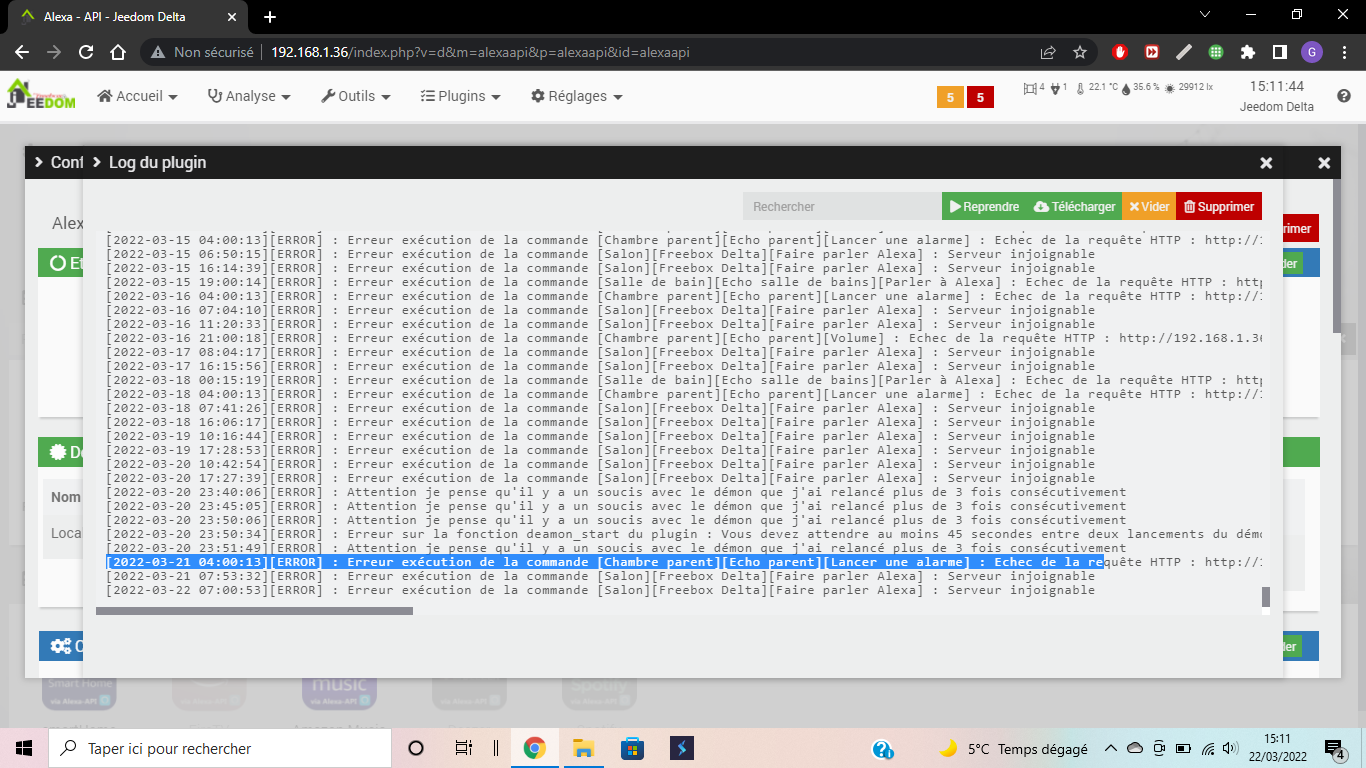The height and width of the screenshot is (768, 1366).
Task: Open the G profile avatar
Action: coord(1312,52)
